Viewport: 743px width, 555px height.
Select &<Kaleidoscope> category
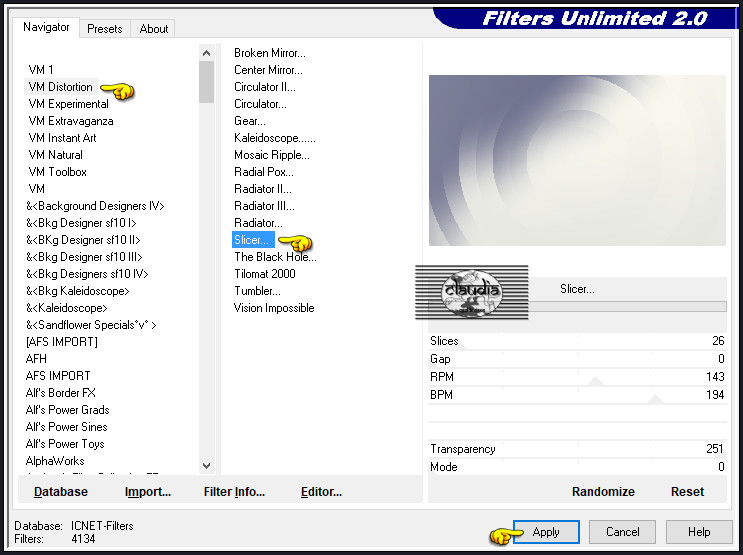click(66, 309)
